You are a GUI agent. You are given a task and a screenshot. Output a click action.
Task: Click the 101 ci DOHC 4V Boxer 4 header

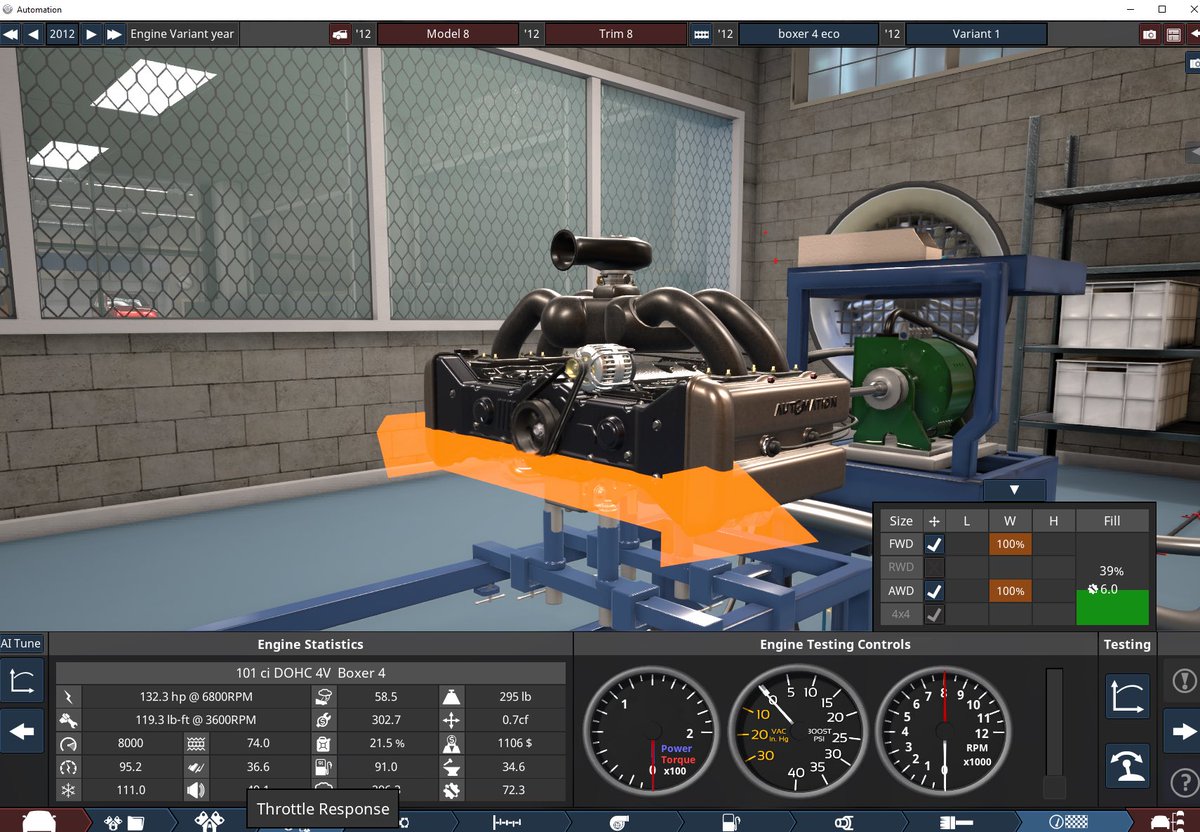310,673
